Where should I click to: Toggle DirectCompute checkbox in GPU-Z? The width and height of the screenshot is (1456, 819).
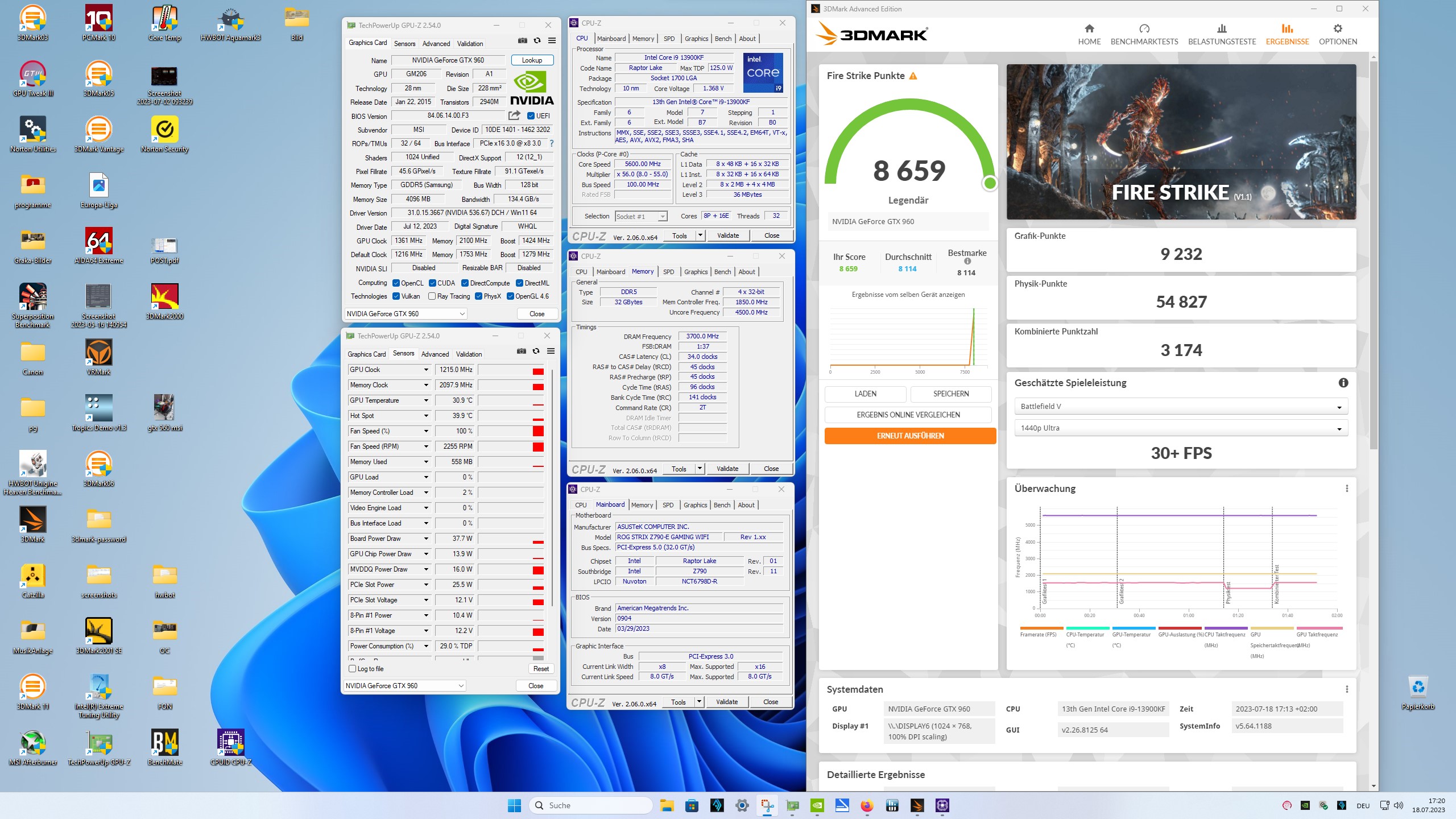[x=465, y=283]
